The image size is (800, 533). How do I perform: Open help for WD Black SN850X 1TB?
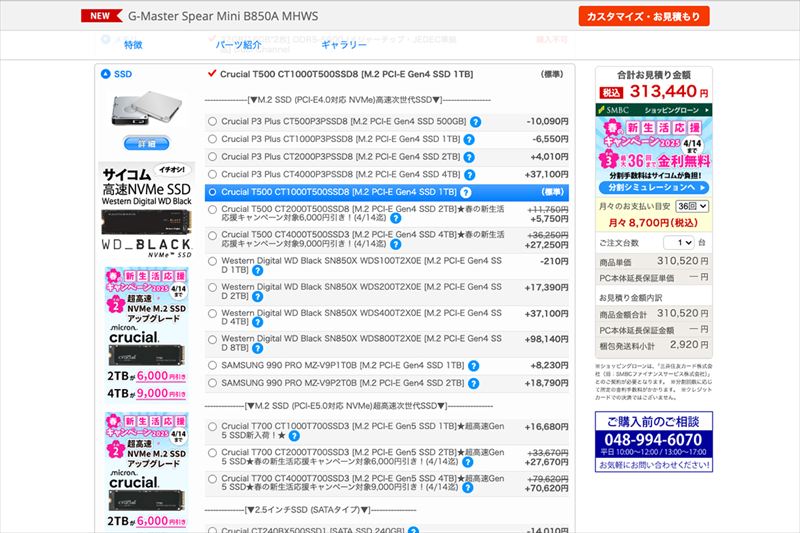coord(258,270)
